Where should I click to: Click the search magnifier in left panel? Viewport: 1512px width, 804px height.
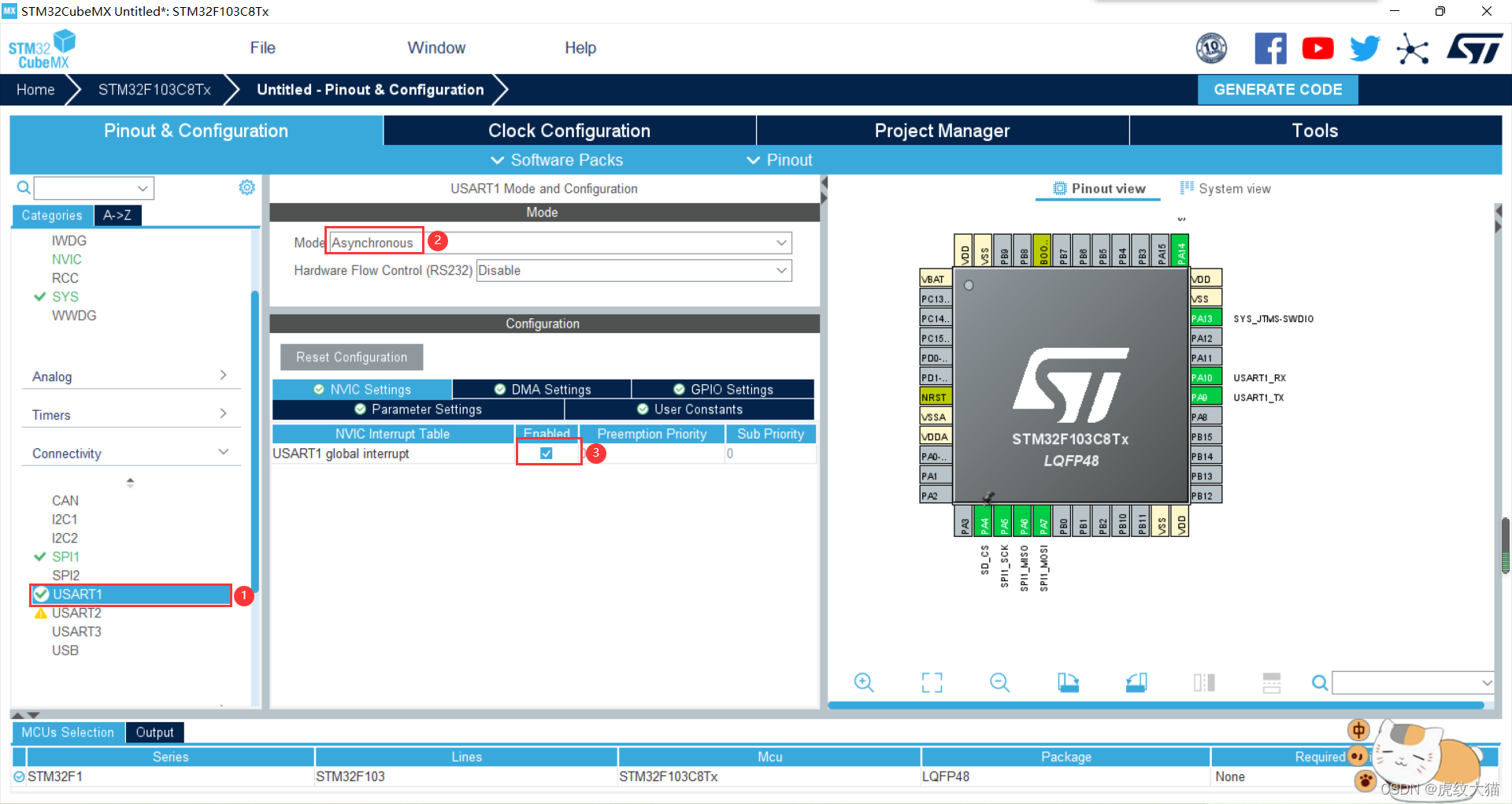point(24,187)
